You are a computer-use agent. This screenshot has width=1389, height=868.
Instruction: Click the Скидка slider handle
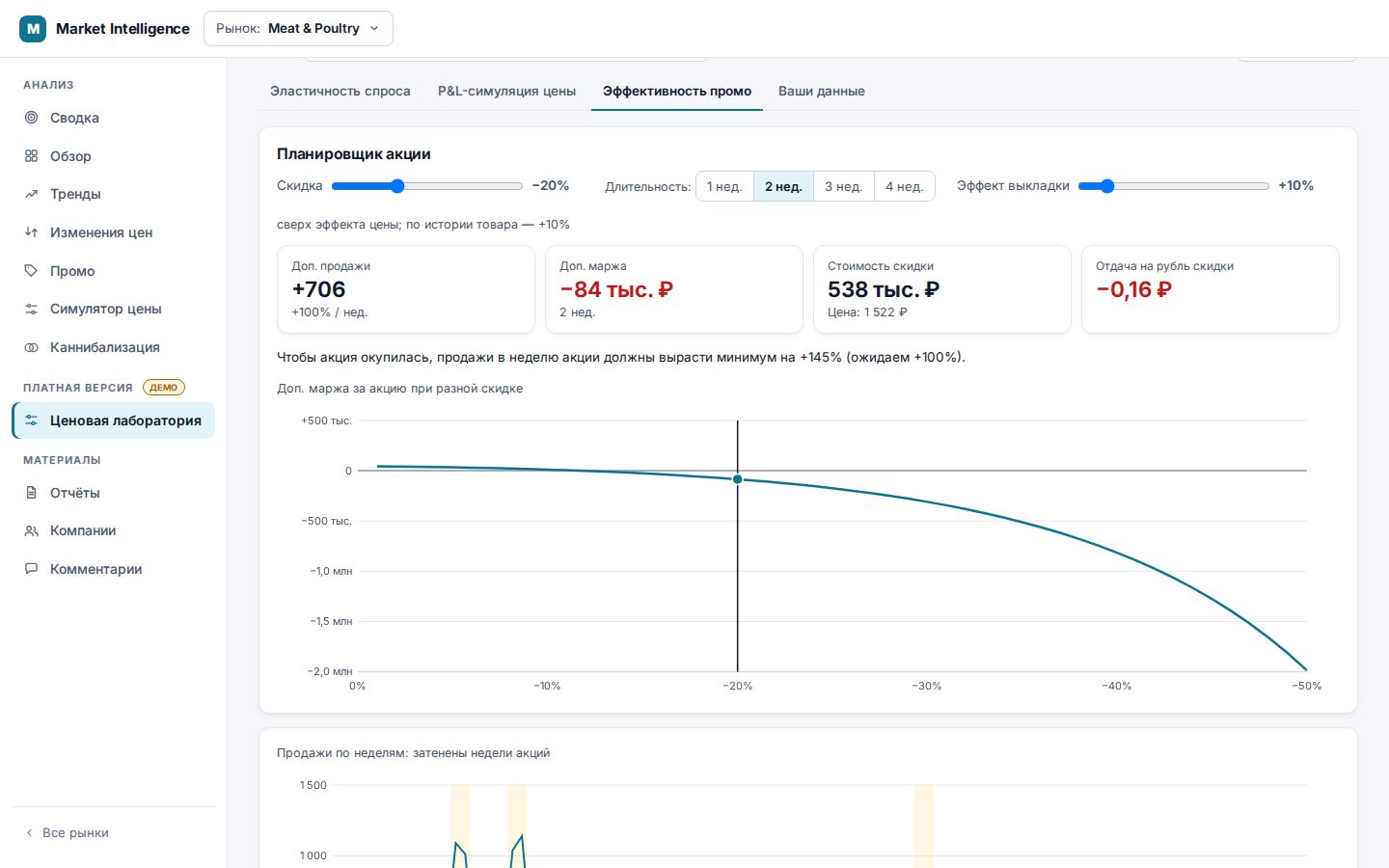[397, 186]
